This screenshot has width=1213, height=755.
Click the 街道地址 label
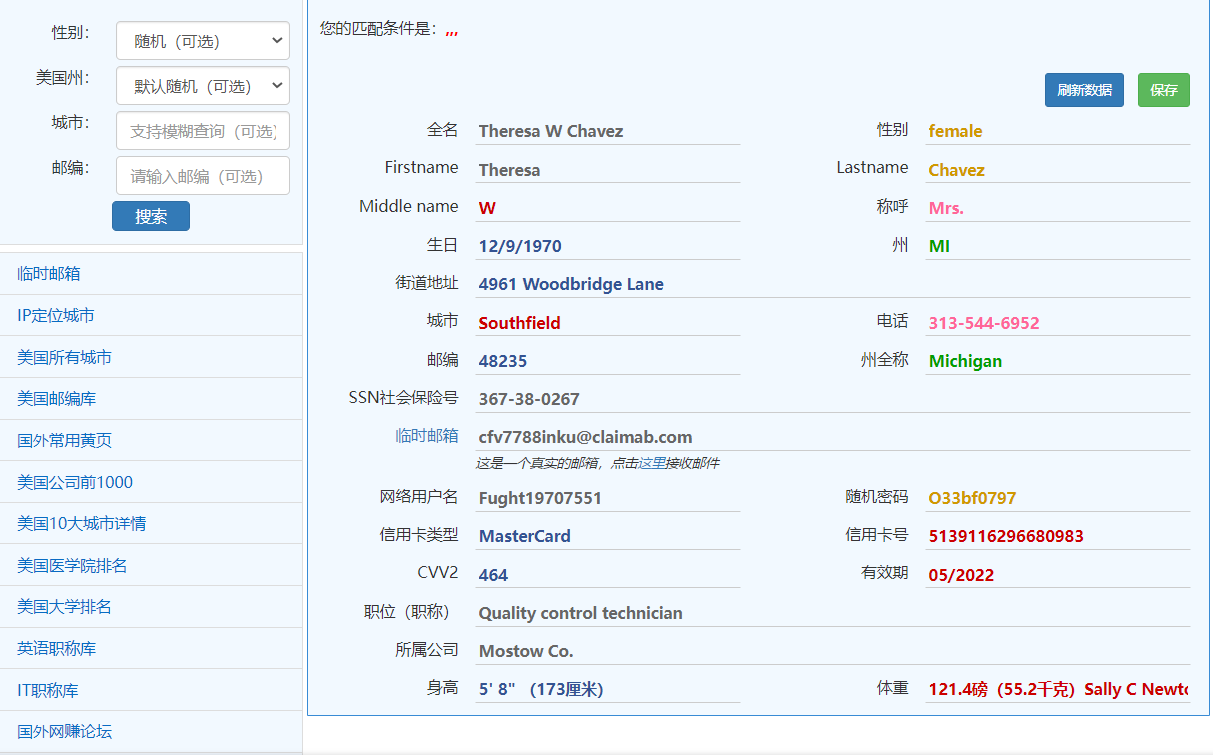427,282
